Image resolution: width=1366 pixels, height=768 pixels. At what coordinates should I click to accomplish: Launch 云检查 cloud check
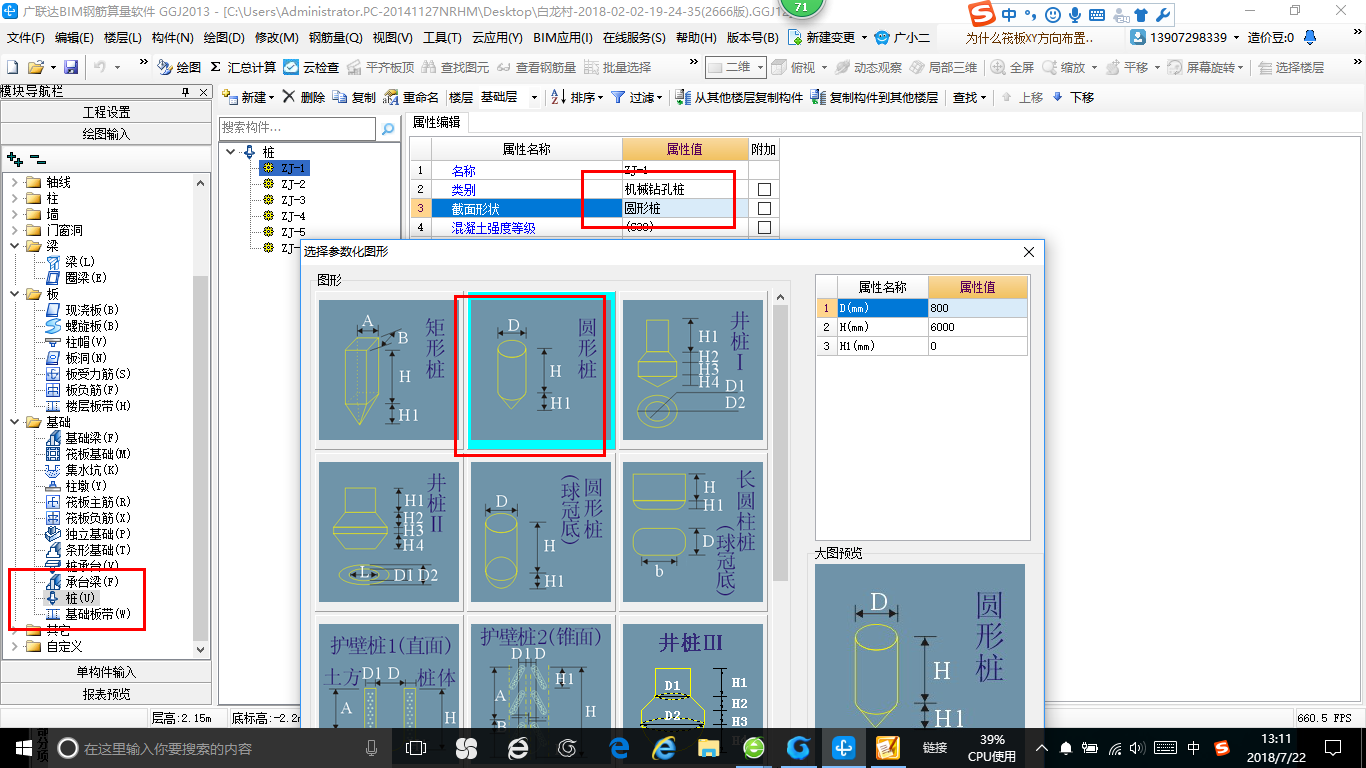(311, 67)
